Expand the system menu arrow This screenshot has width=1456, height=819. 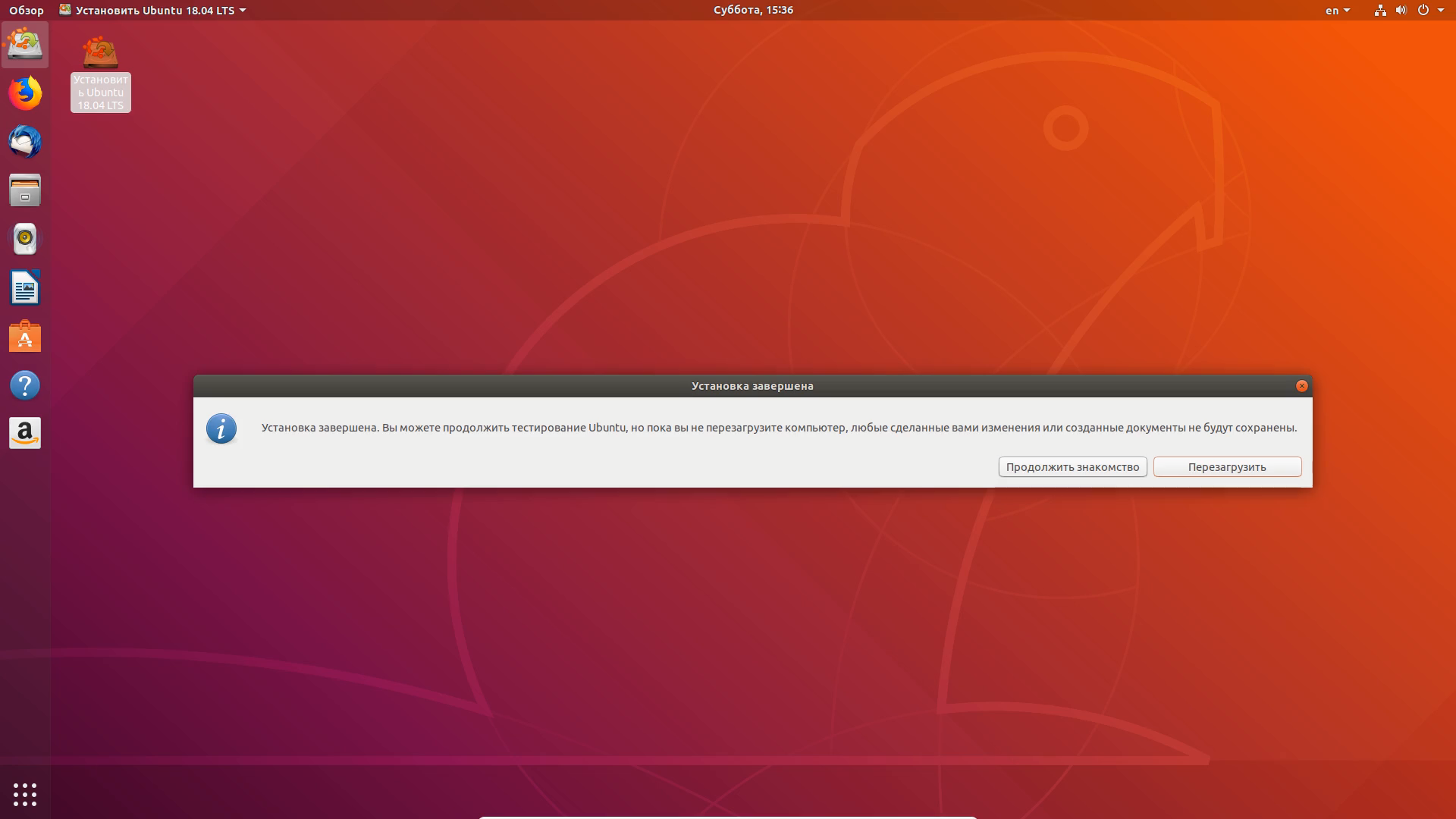point(1441,11)
